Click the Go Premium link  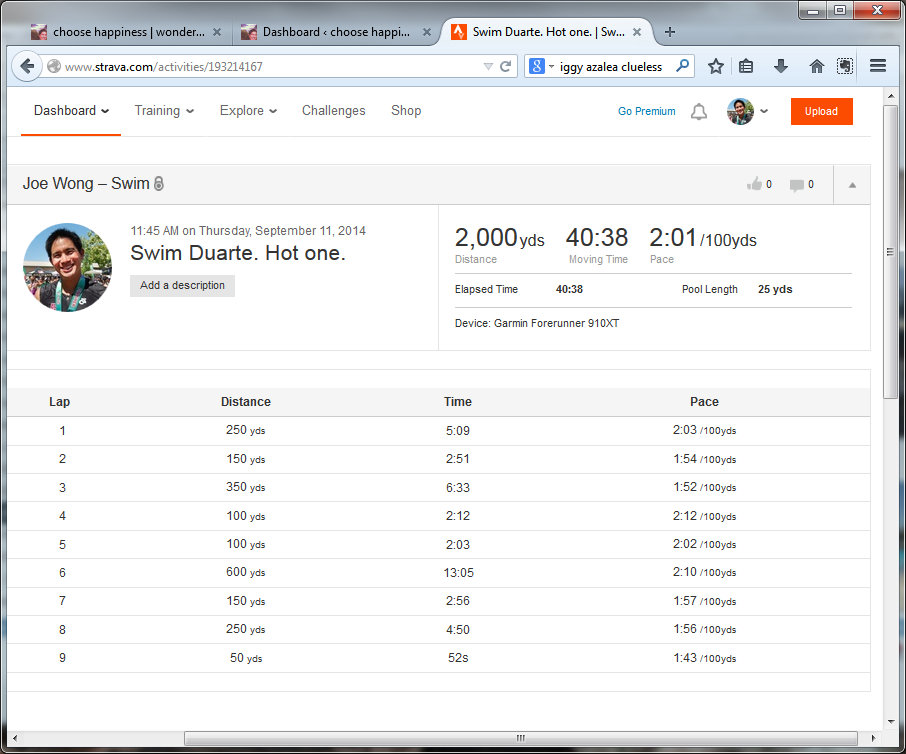tap(646, 112)
